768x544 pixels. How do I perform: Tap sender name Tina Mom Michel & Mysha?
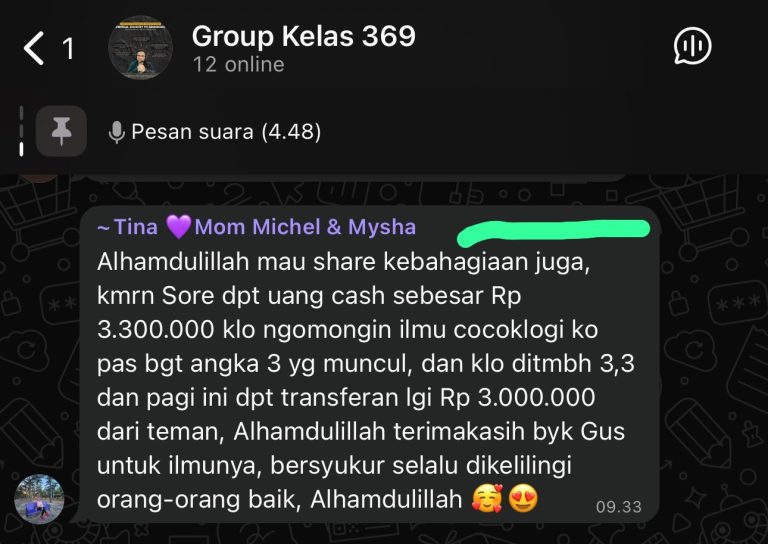257,227
